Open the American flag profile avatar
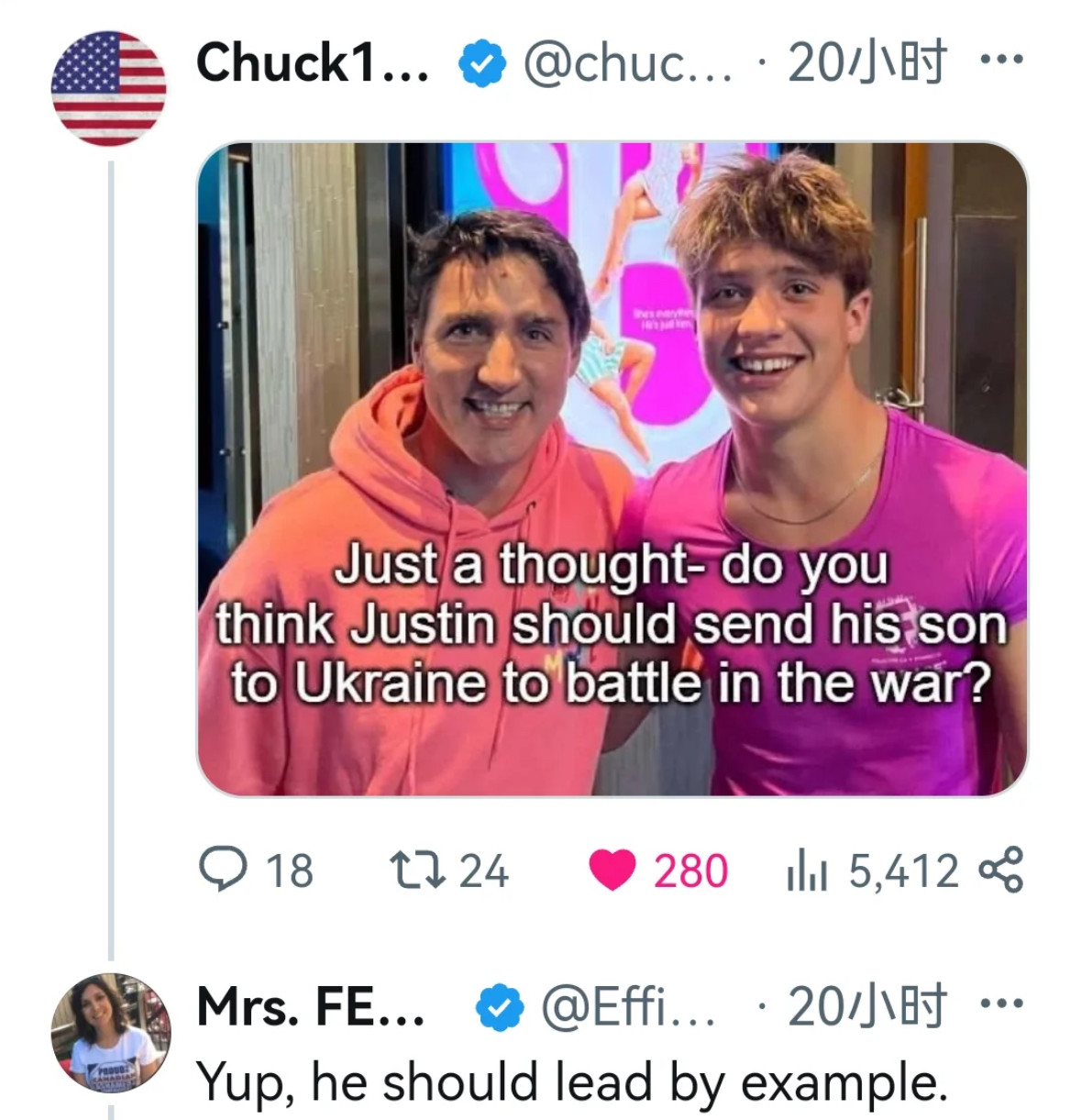 point(109,89)
